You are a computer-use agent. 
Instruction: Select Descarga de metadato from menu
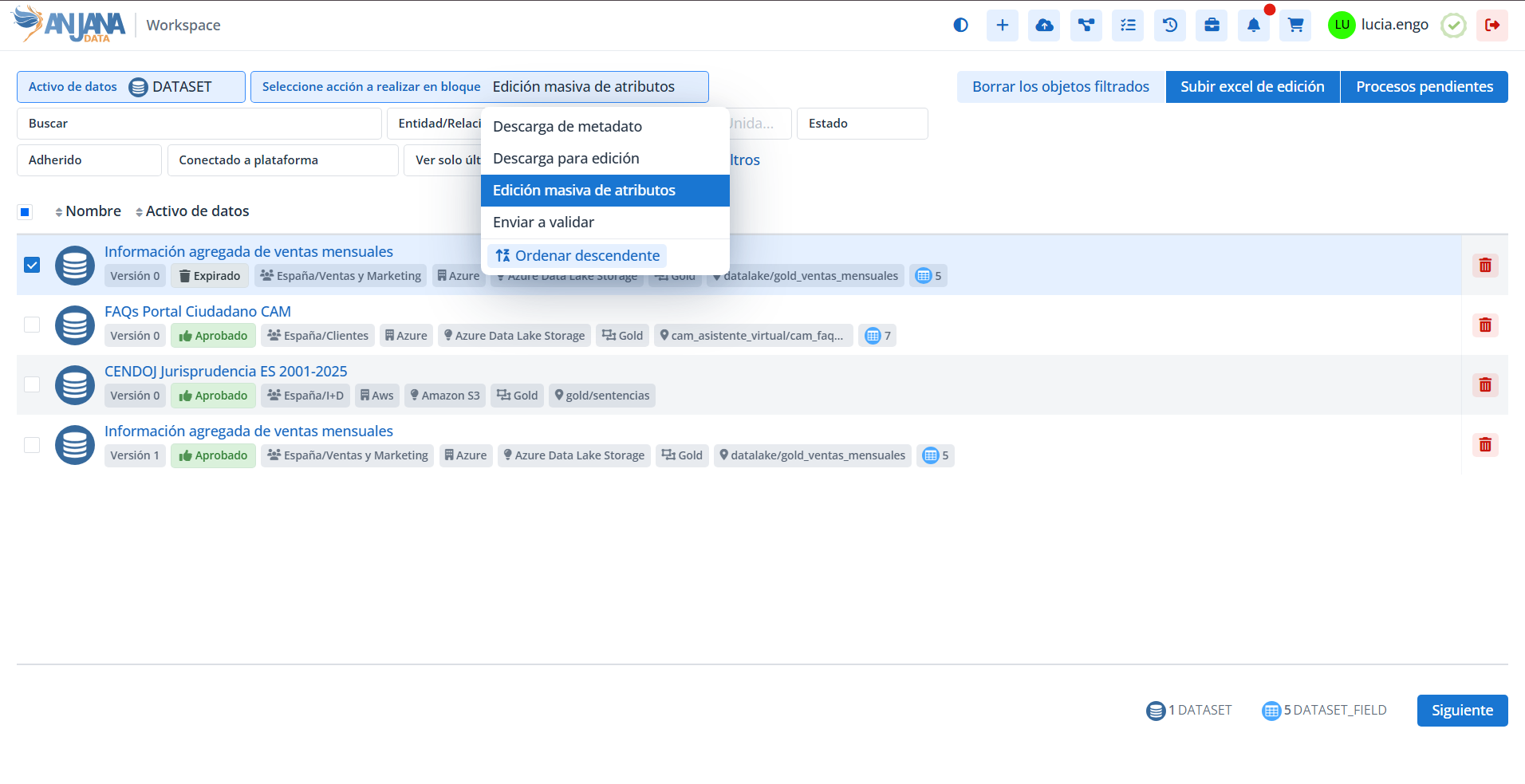(567, 127)
